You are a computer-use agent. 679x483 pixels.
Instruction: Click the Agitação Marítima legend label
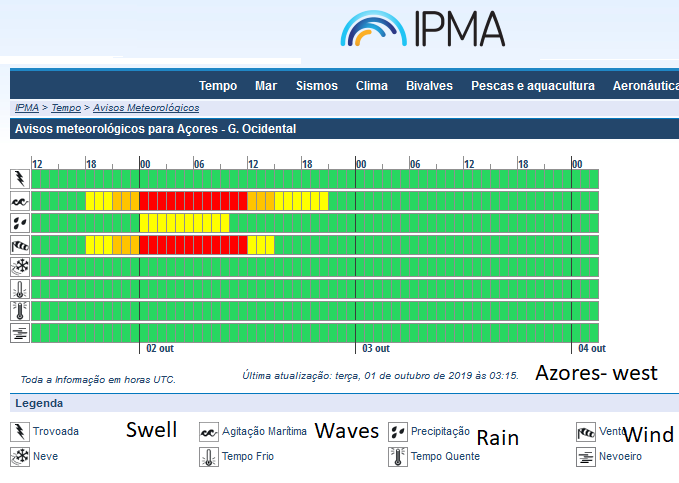point(264,431)
